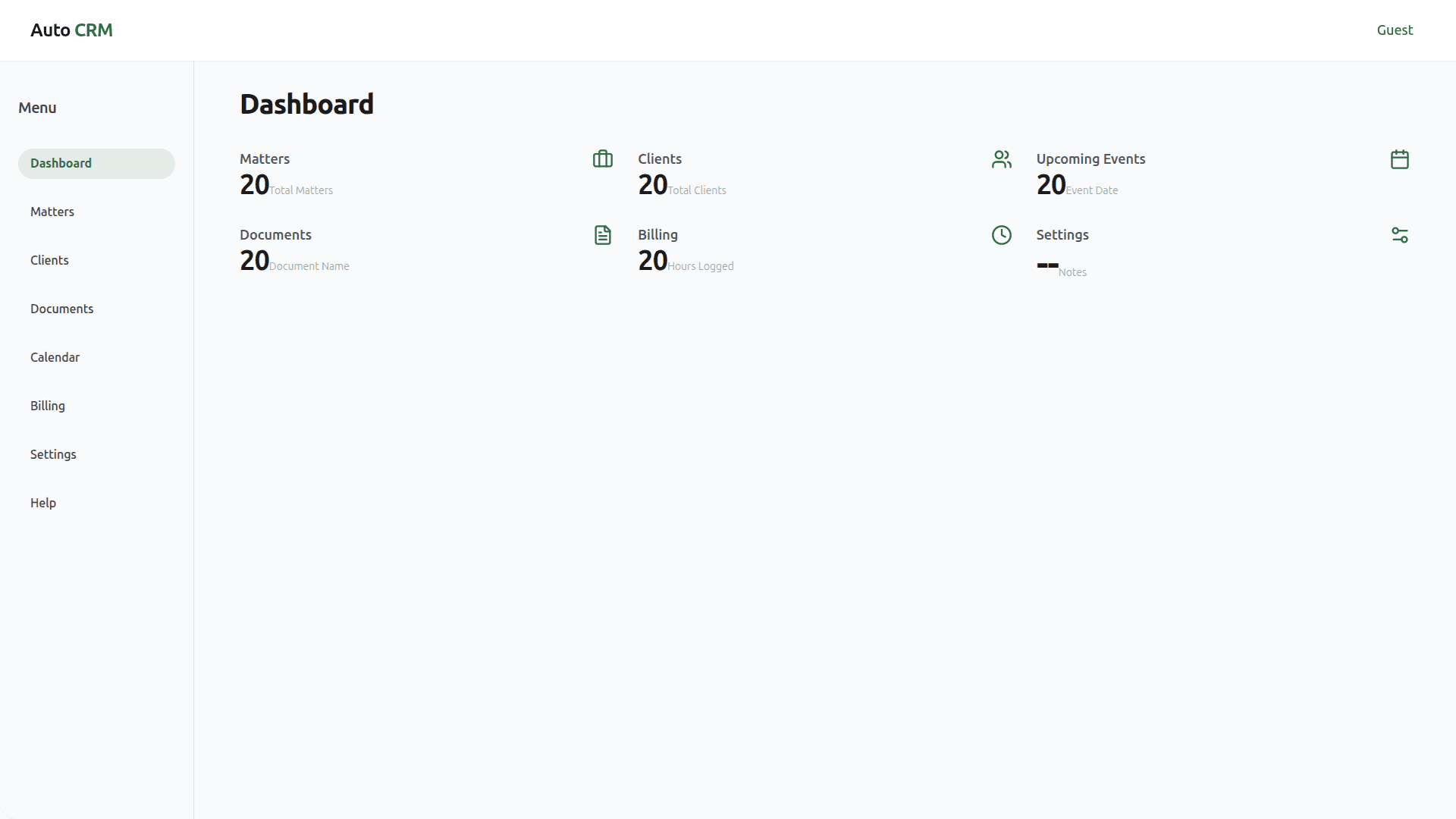Click the Hours Logged value on Billing card

[651, 260]
